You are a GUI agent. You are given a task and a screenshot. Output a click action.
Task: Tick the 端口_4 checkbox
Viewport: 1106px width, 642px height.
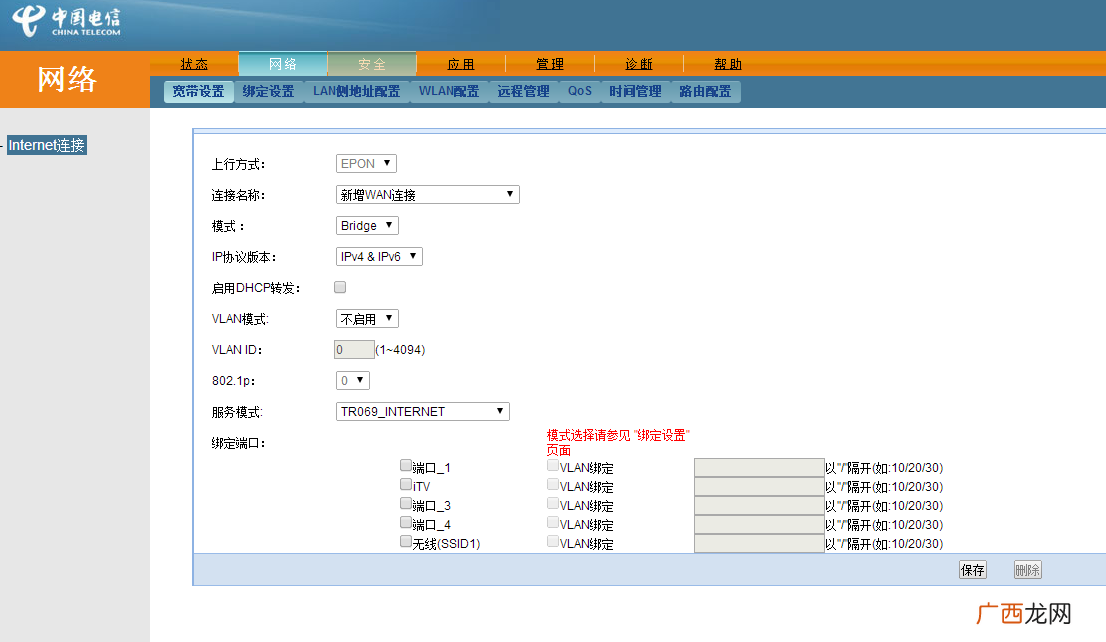[x=406, y=522]
